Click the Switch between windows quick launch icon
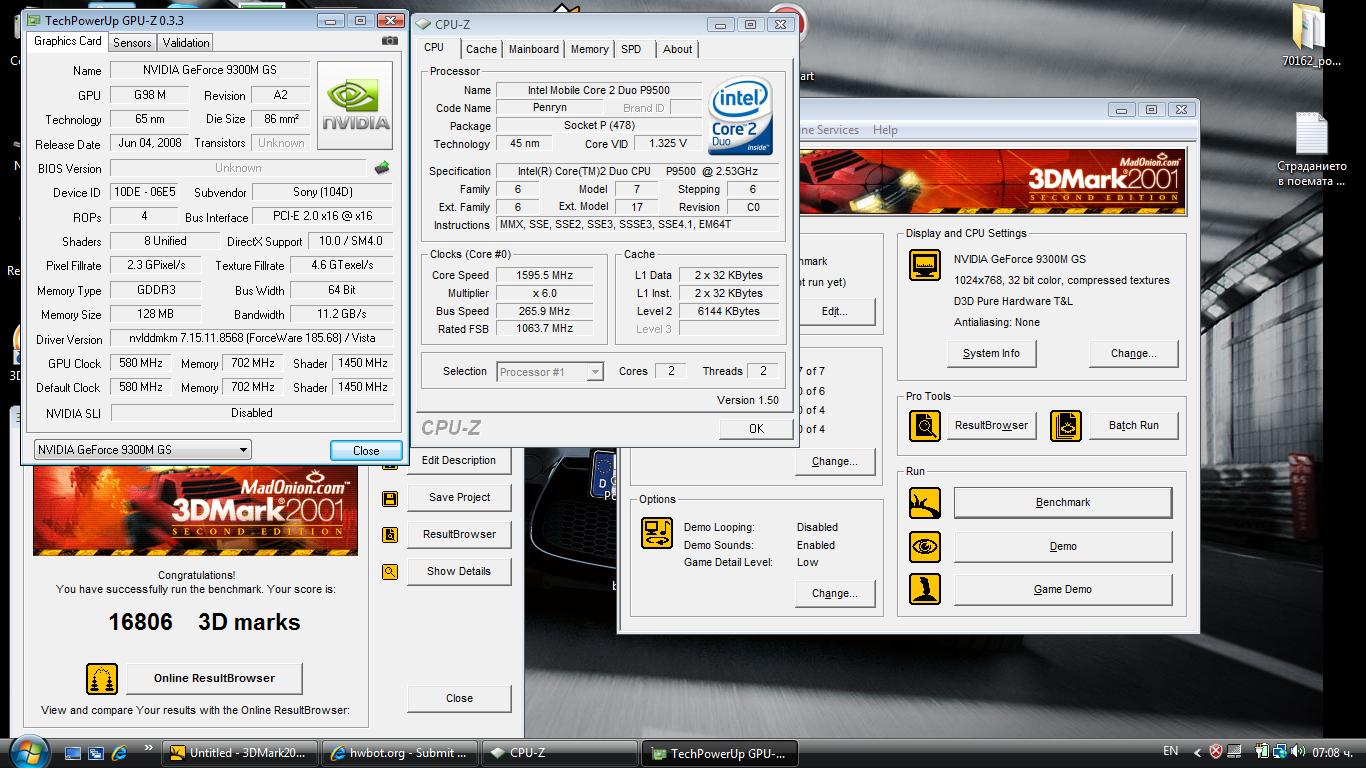Screen dimensions: 1366x768 [96, 753]
